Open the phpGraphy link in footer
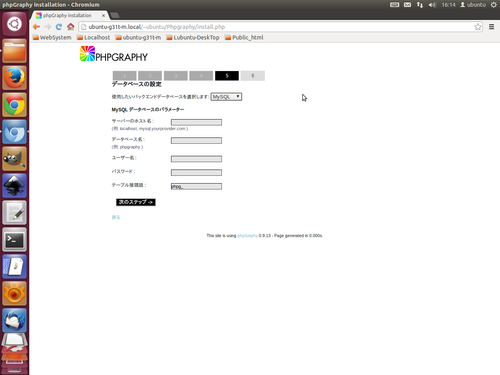Viewport: 500px width, 375px height. 247,236
